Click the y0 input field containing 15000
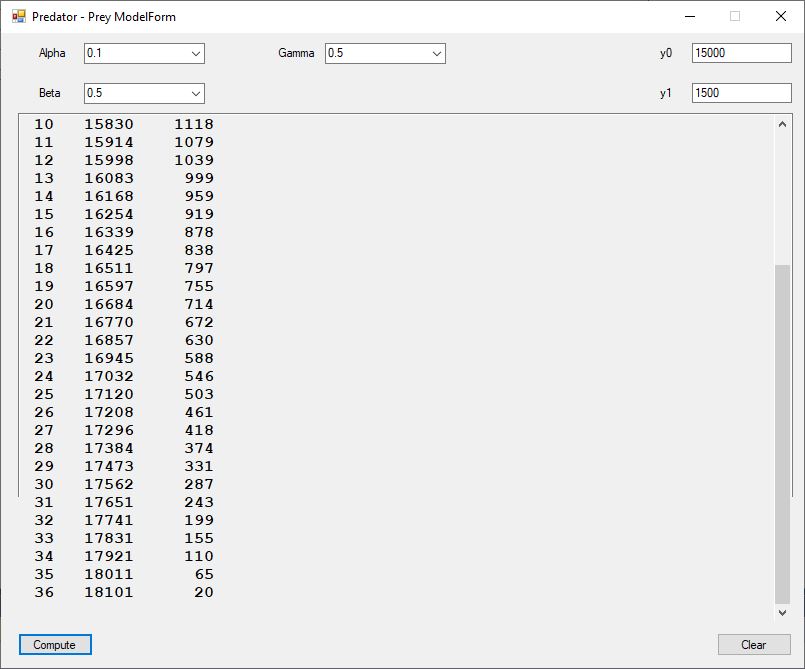Screen dimensions: 805x669 tap(740, 54)
